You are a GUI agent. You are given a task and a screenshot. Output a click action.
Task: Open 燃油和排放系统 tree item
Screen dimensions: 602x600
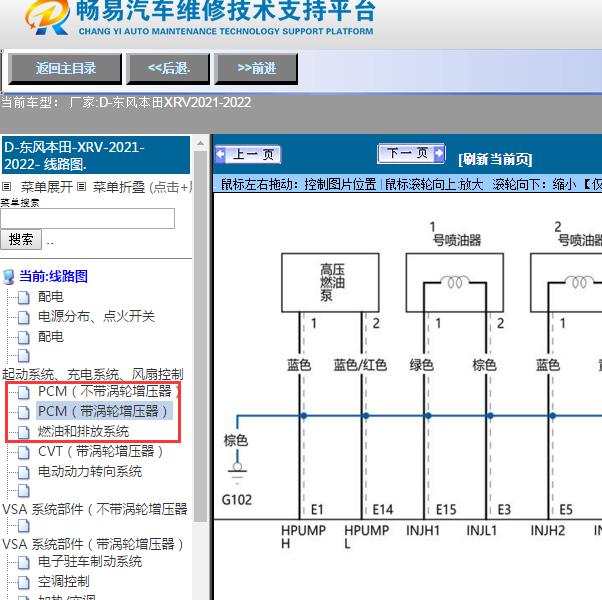coord(83,431)
